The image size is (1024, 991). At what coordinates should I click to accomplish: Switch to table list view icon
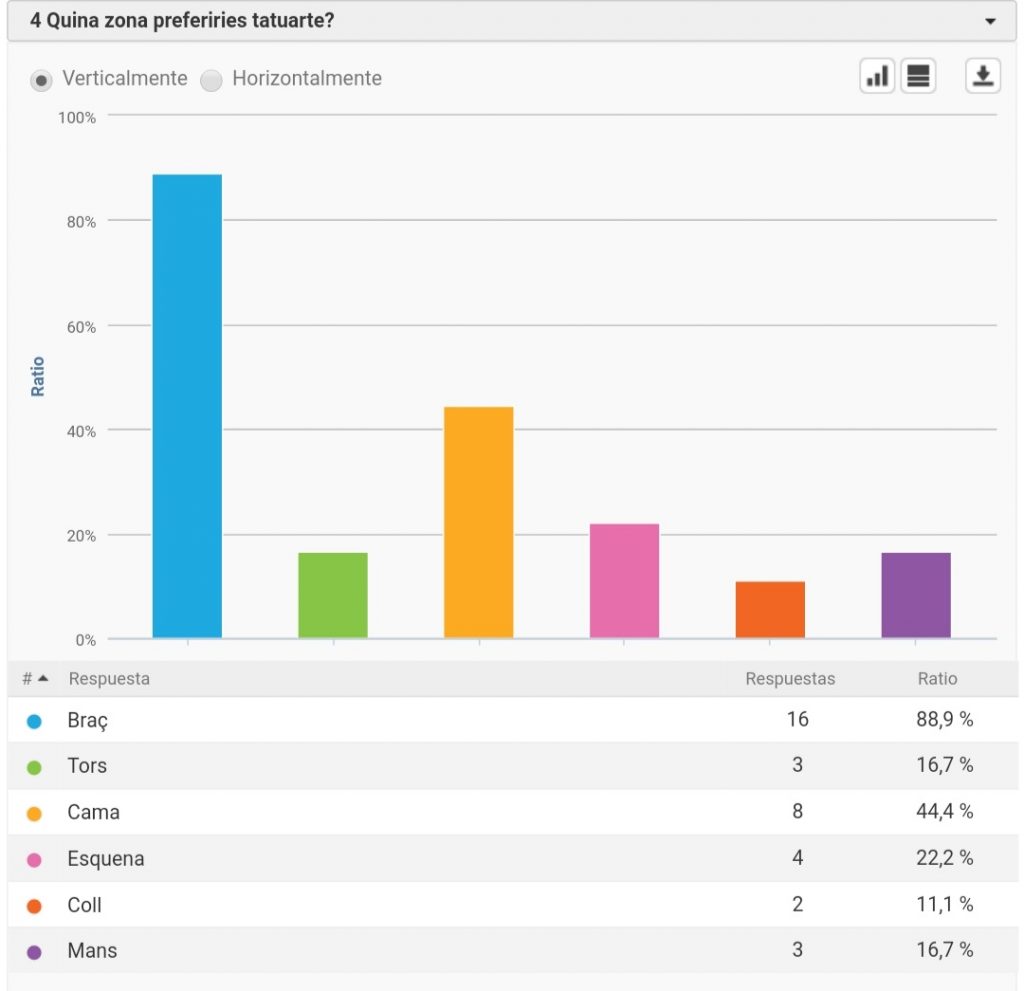tap(918, 77)
